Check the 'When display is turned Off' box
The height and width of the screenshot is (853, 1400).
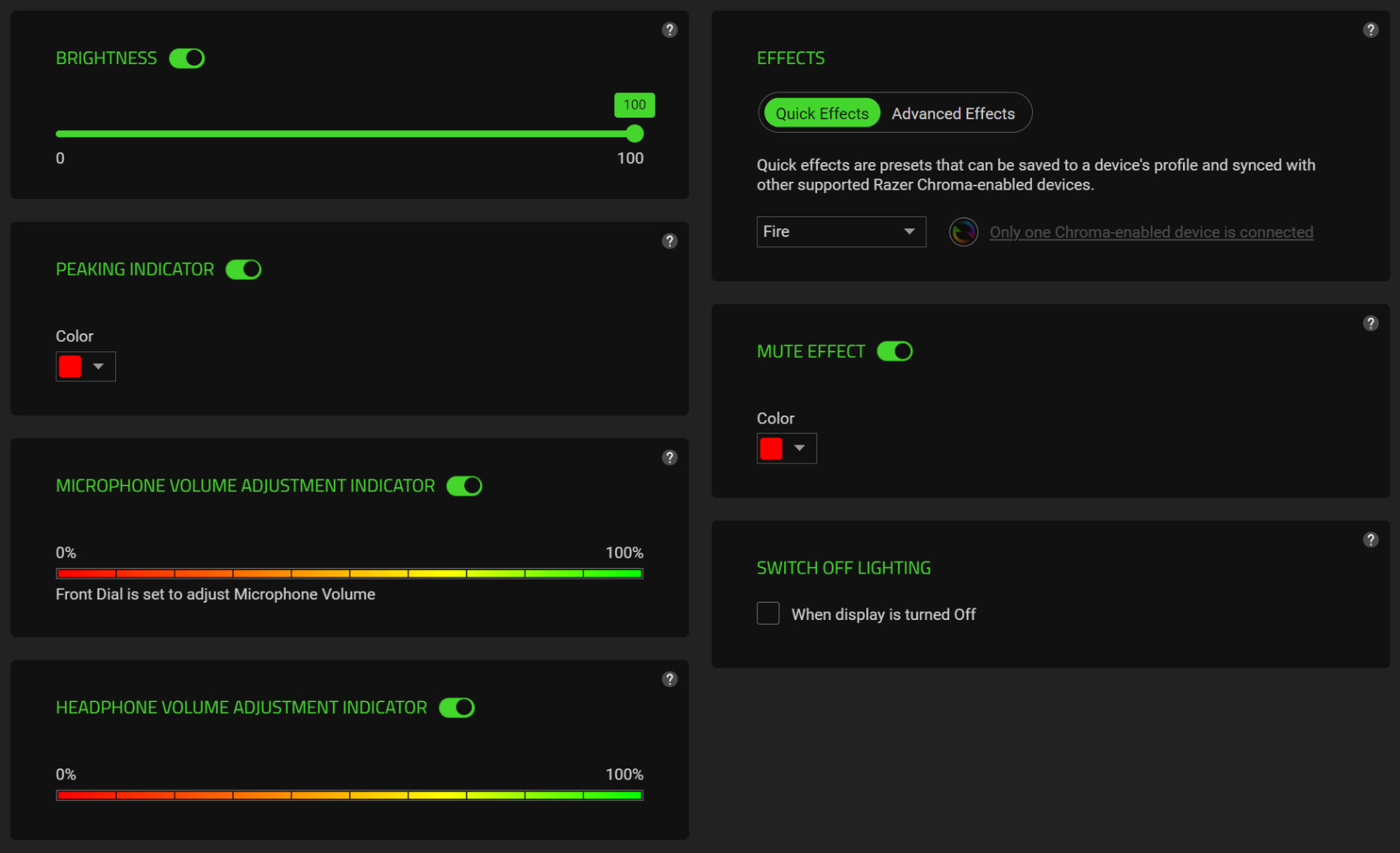[x=768, y=614]
